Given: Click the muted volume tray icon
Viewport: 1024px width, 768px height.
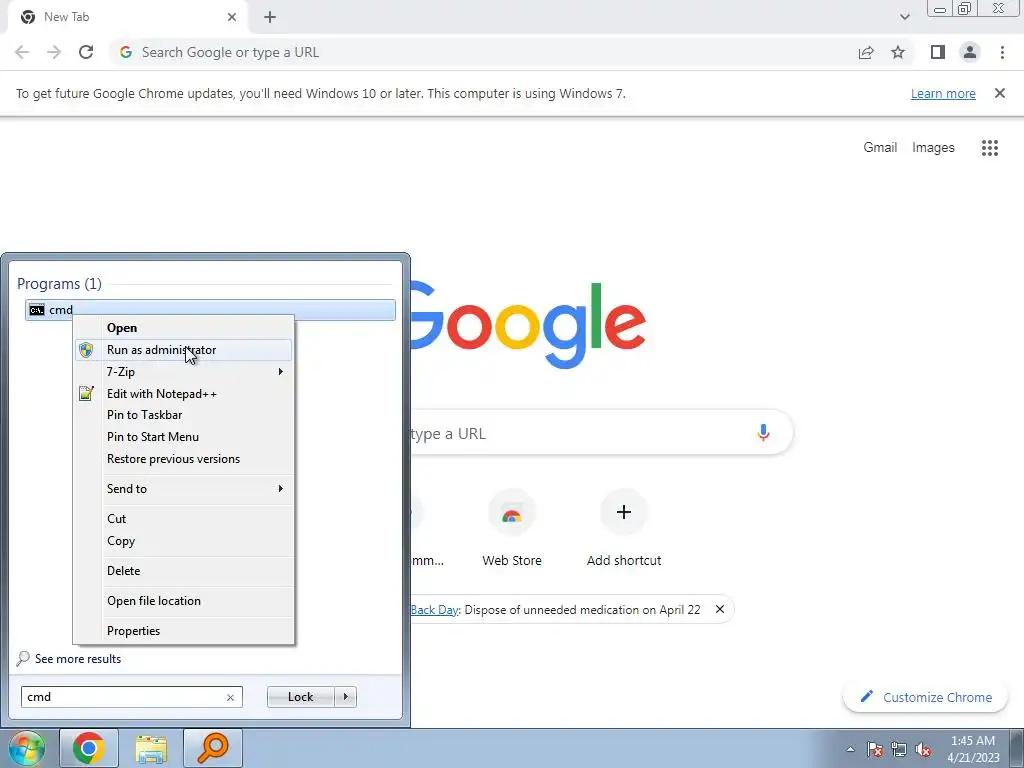Looking at the screenshot, I should 923,749.
